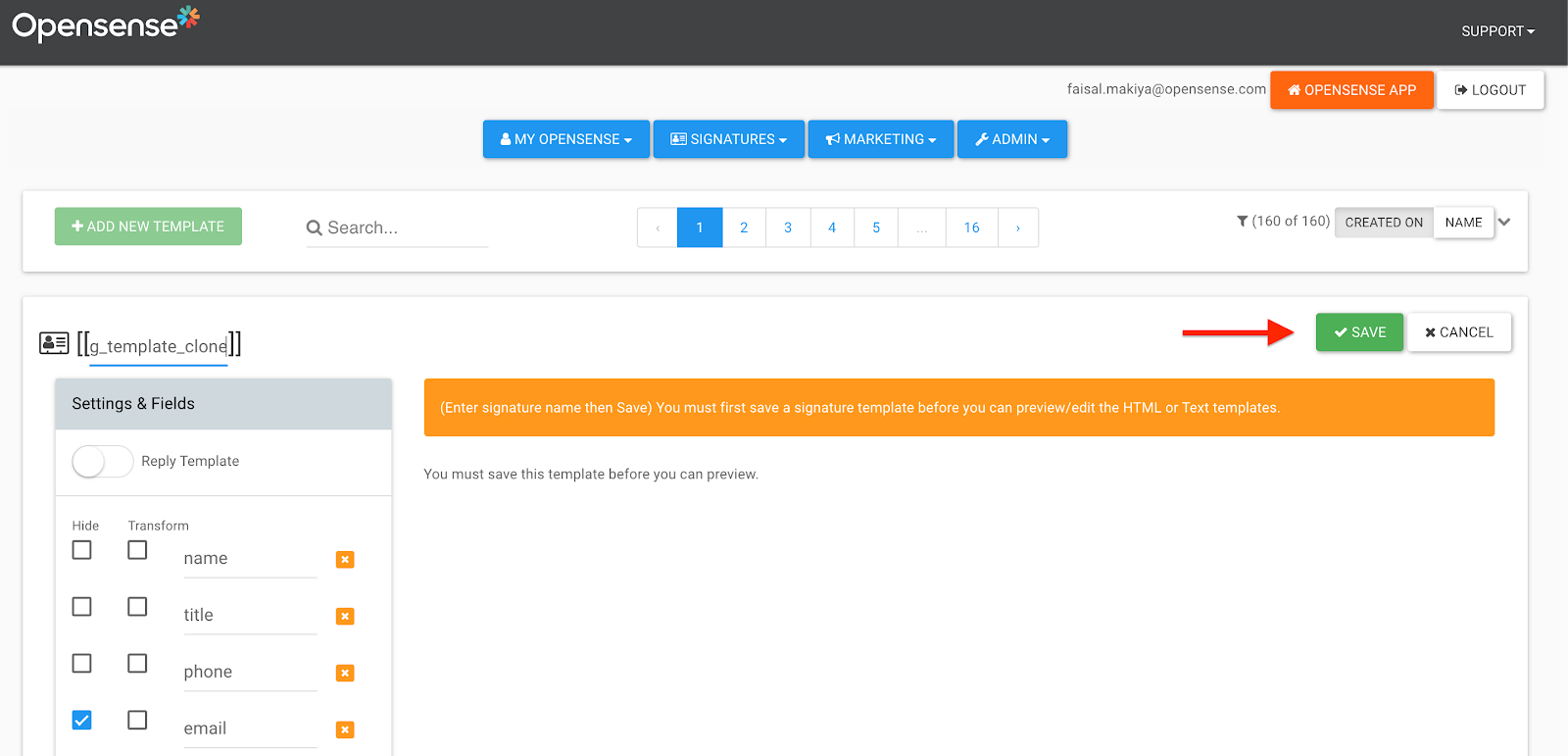The image size is (1568, 756).
Task: Open the My Opensense dropdown
Action: click(566, 139)
